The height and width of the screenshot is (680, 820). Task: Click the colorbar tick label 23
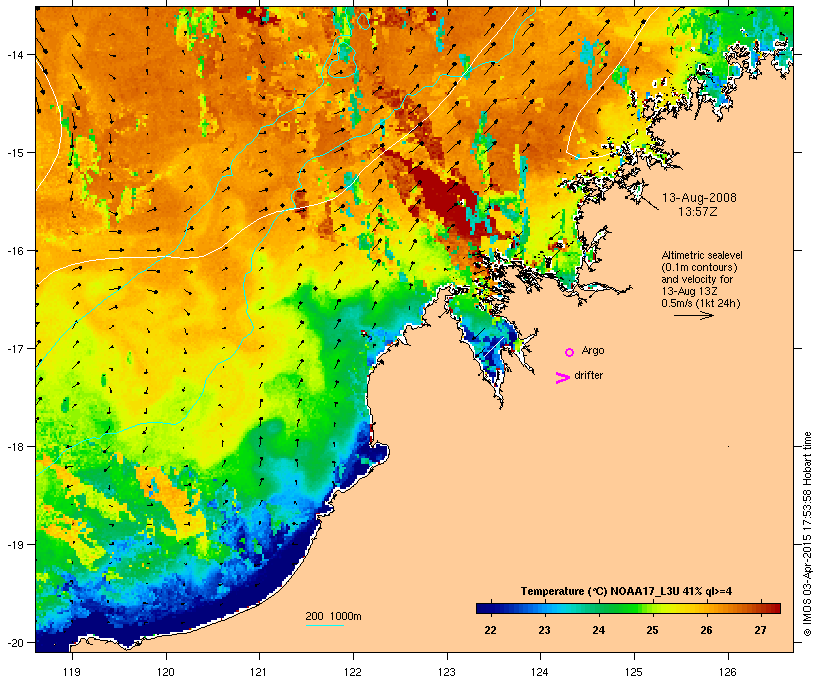(x=544, y=630)
